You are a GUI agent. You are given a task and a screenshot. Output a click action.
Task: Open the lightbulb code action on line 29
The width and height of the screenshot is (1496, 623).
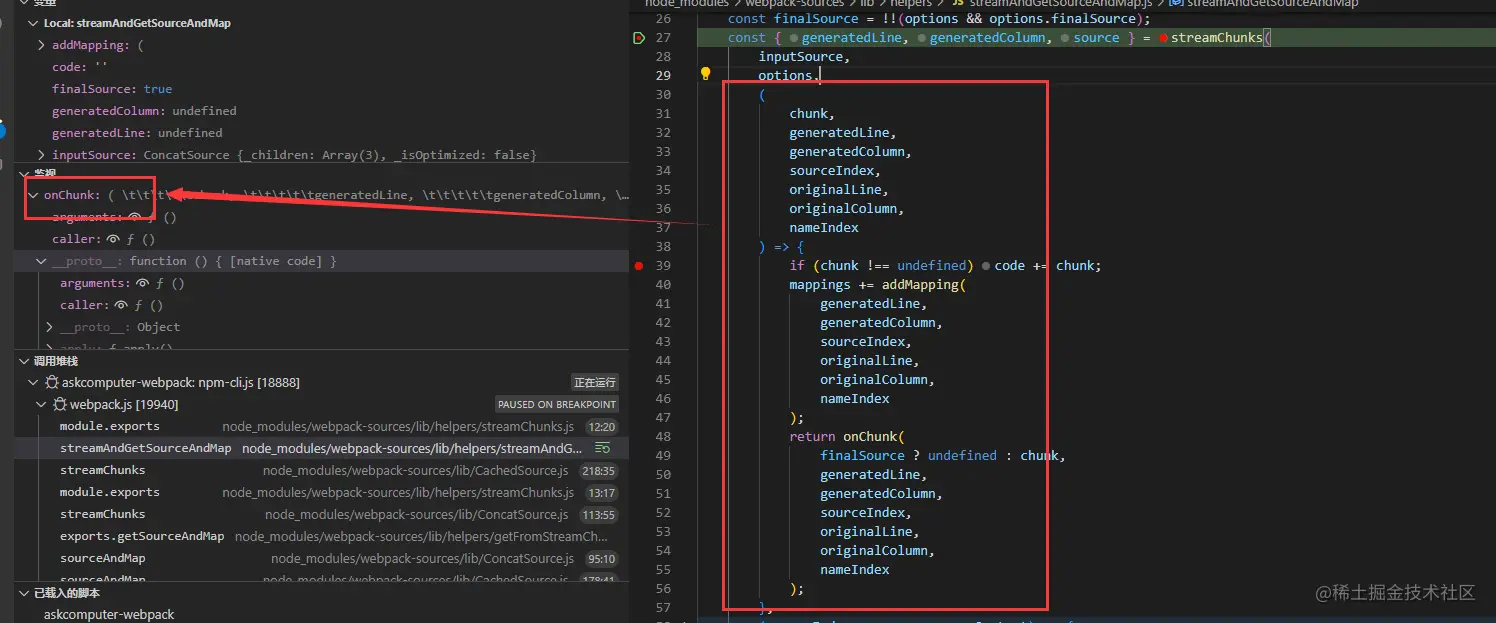click(705, 74)
